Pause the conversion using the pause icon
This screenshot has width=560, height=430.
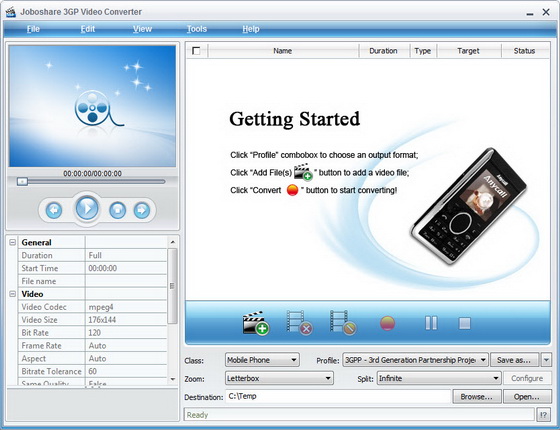point(431,323)
